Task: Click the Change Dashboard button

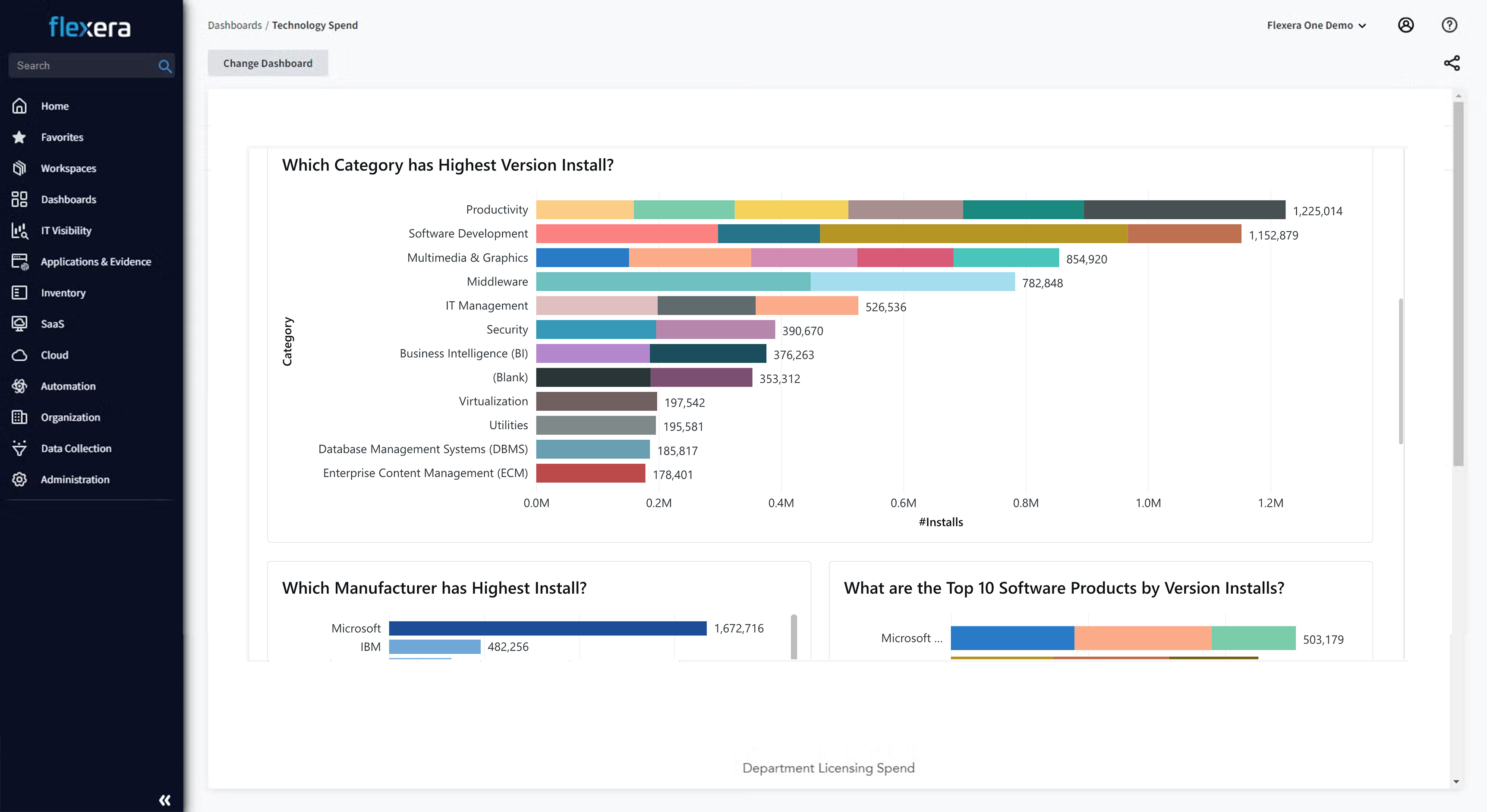Action: point(268,63)
